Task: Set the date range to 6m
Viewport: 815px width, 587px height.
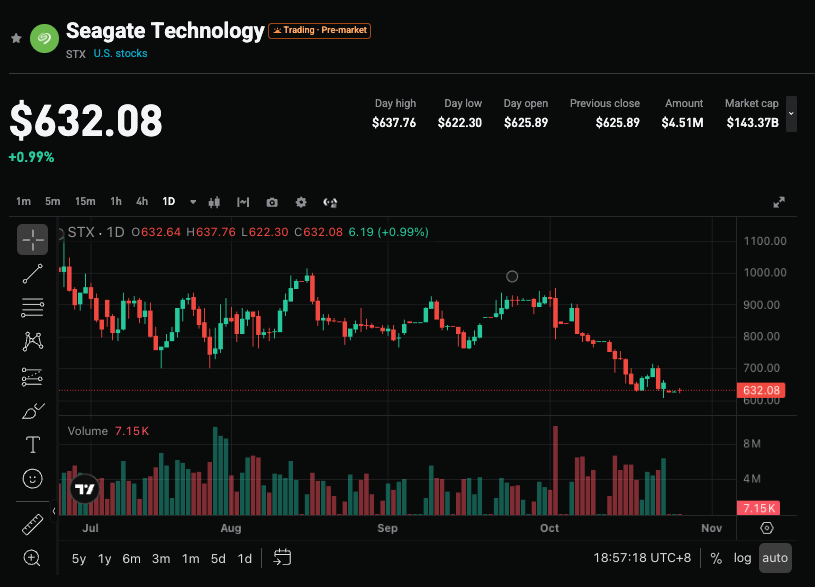Action: coord(132,559)
